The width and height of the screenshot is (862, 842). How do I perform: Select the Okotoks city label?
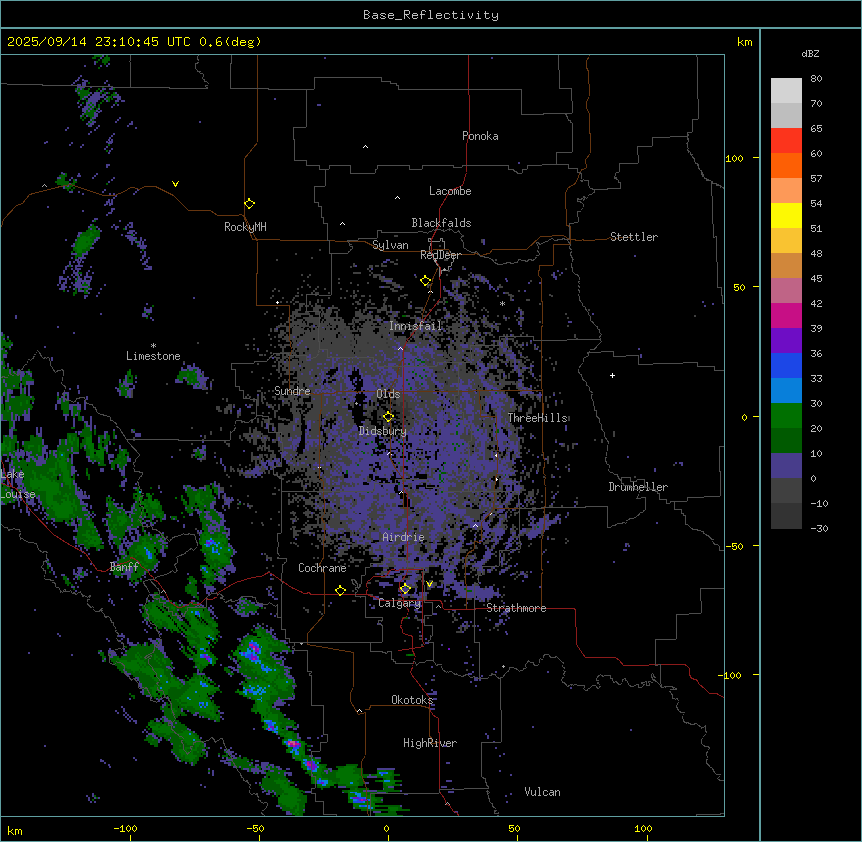point(412,700)
